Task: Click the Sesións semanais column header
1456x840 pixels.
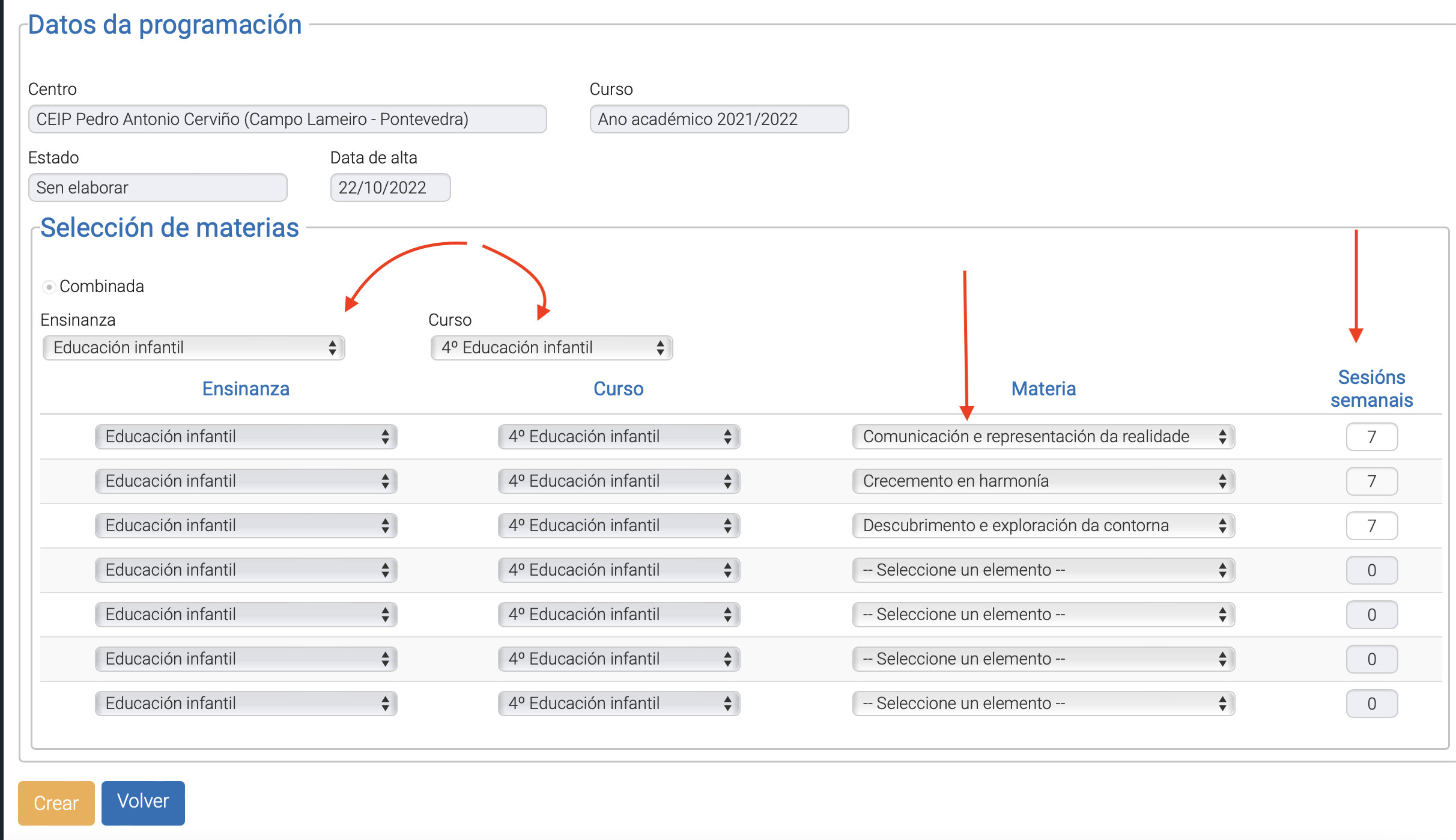Action: pos(1372,389)
